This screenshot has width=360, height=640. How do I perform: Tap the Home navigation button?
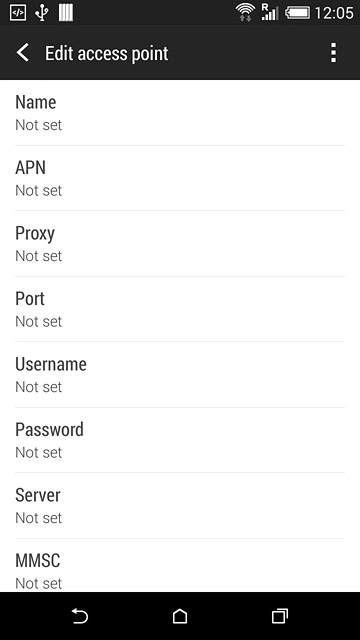coord(180,616)
